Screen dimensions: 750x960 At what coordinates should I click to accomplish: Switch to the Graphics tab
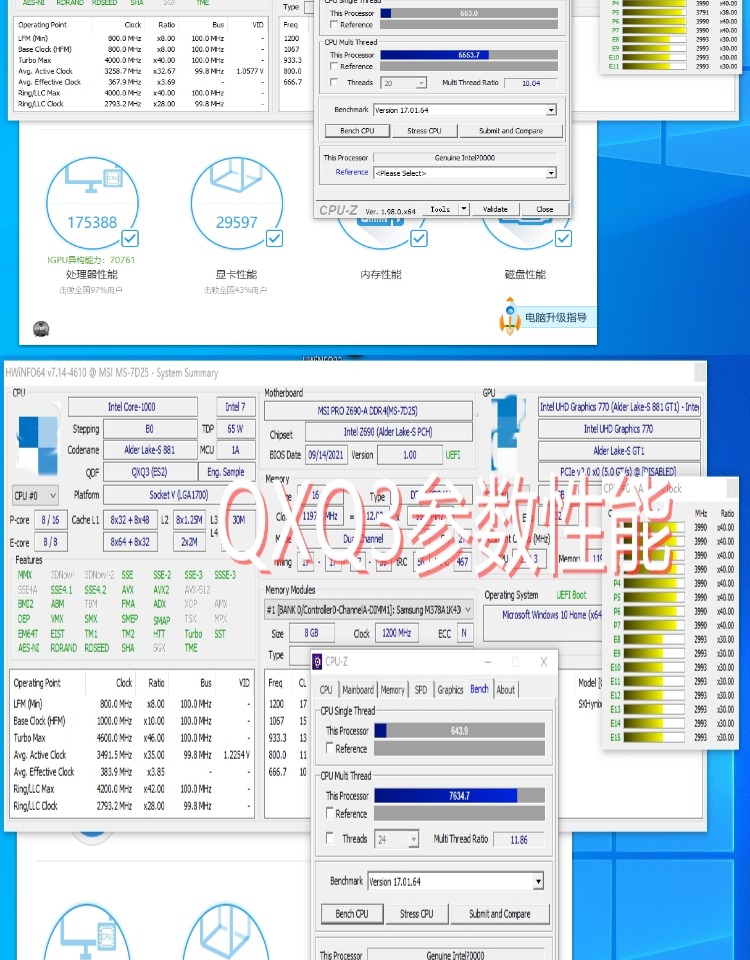tap(450, 689)
